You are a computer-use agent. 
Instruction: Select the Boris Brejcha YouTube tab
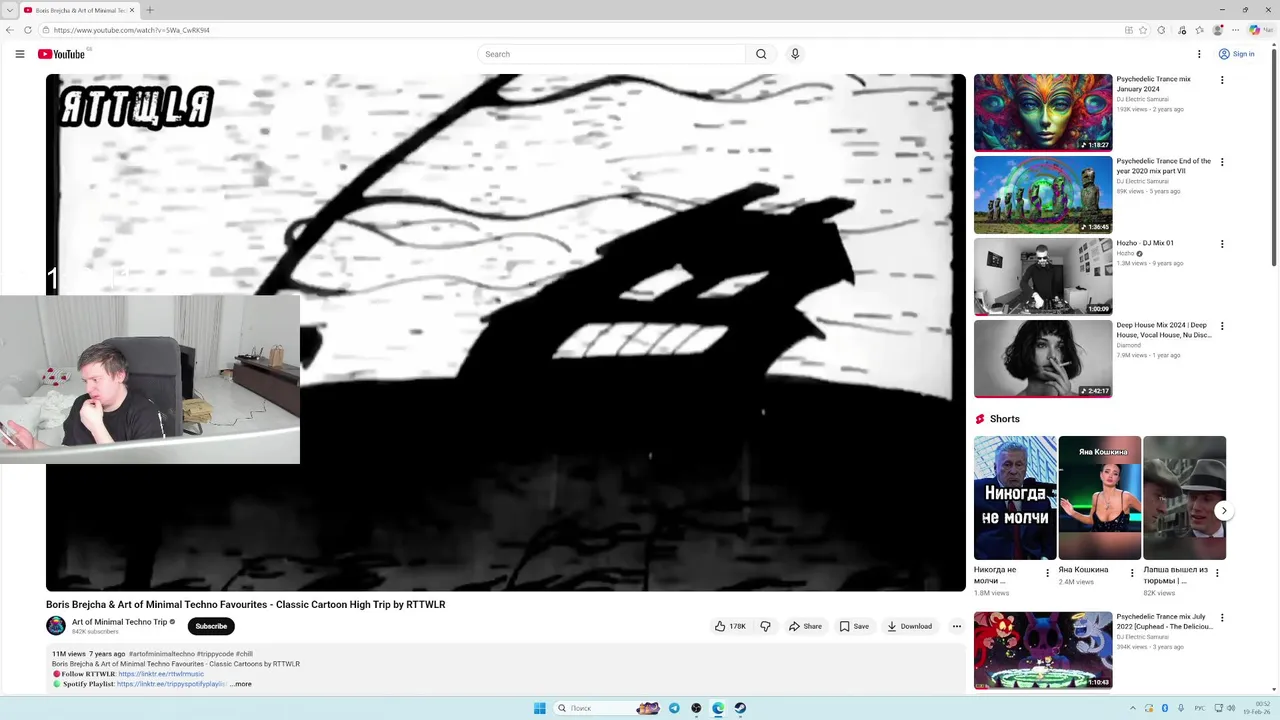pos(79,10)
